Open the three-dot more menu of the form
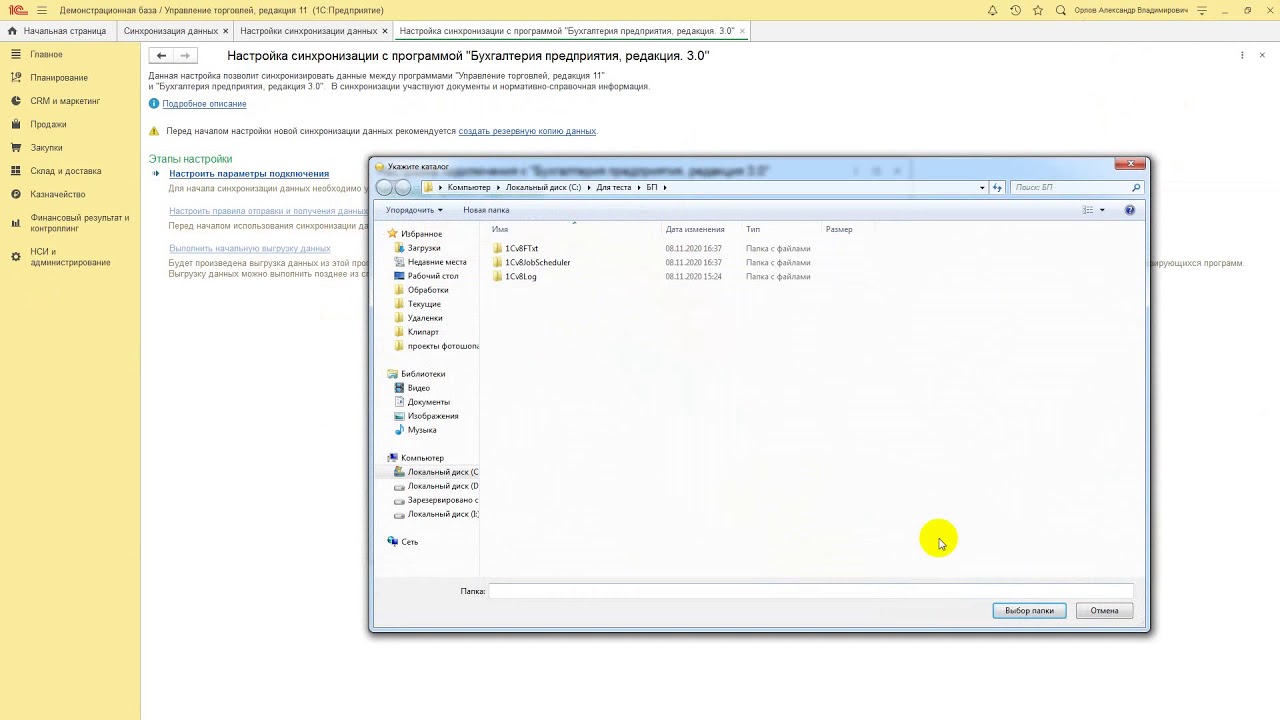Screen dimensions: 1280x720 click(1242, 55)
